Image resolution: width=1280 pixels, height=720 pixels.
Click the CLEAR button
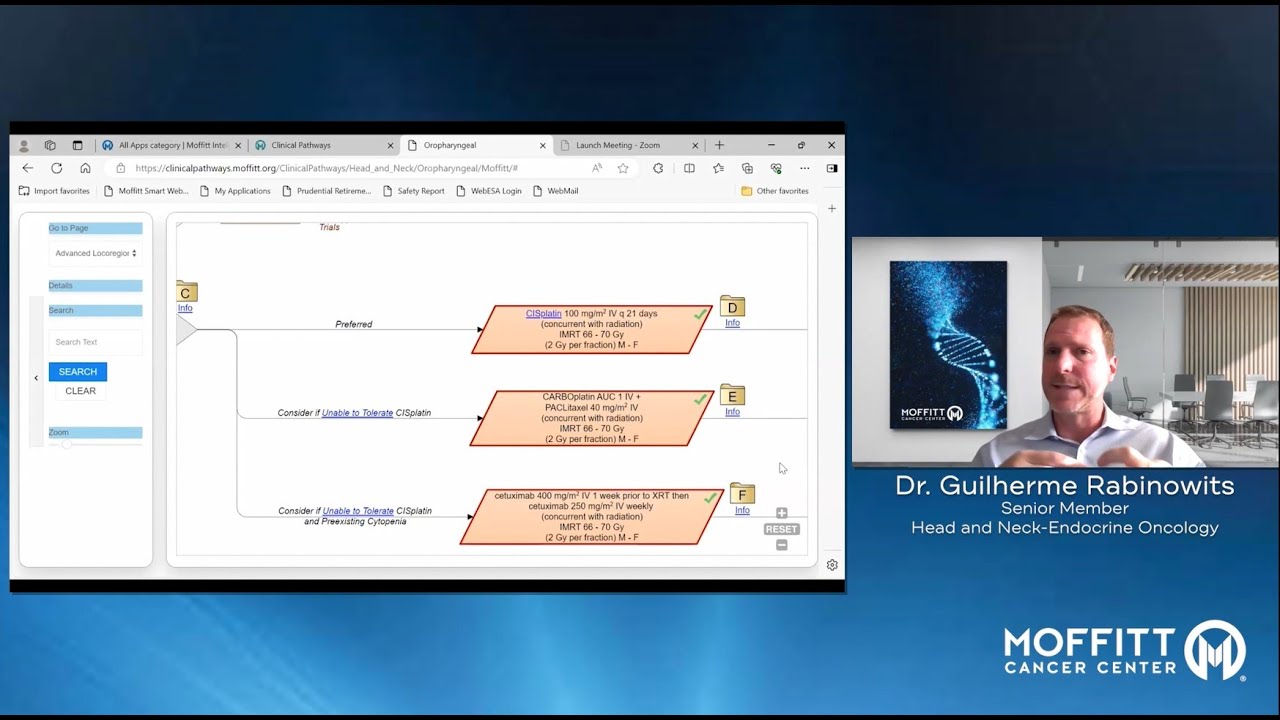point(81,391)
